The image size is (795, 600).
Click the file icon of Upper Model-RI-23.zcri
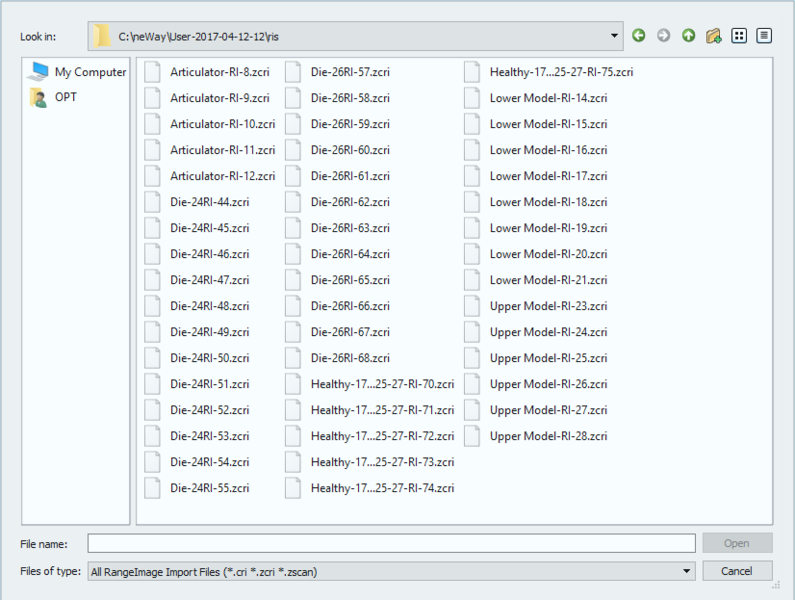coord(472,306)
